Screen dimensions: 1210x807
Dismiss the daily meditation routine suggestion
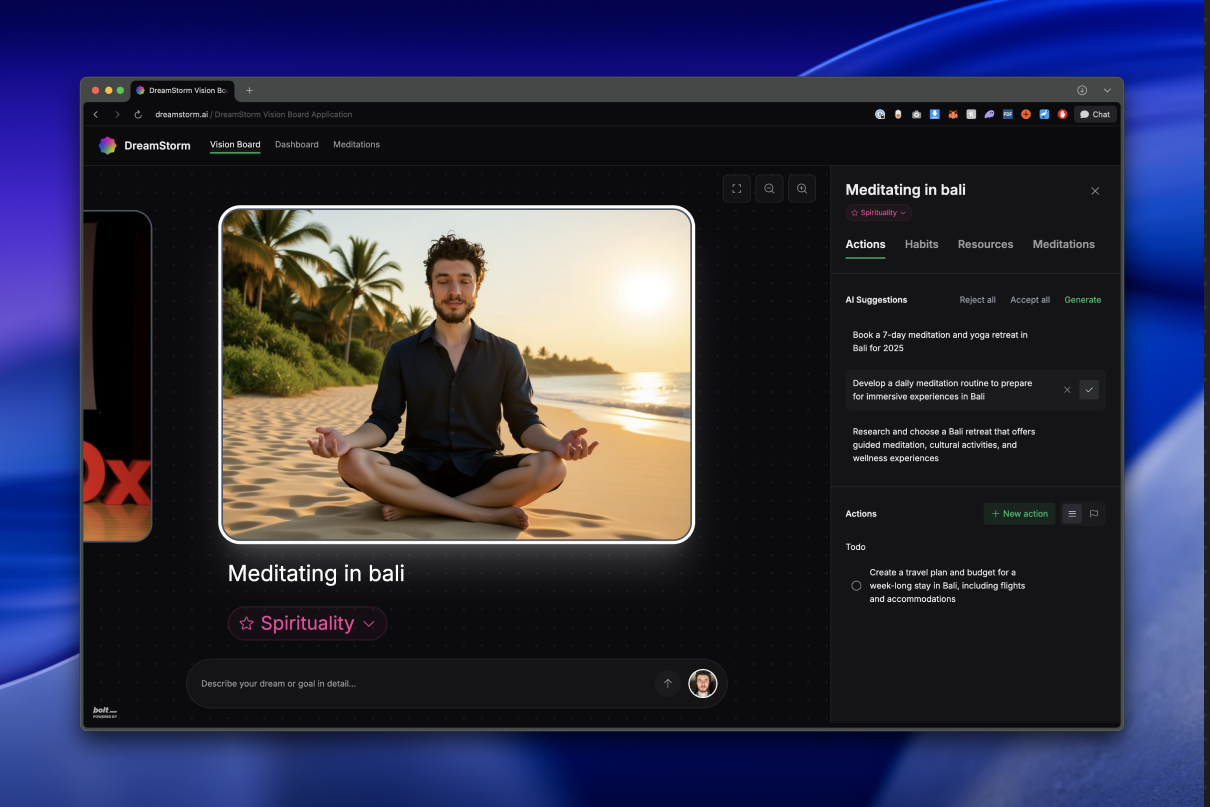click(x=1067, y=390)
